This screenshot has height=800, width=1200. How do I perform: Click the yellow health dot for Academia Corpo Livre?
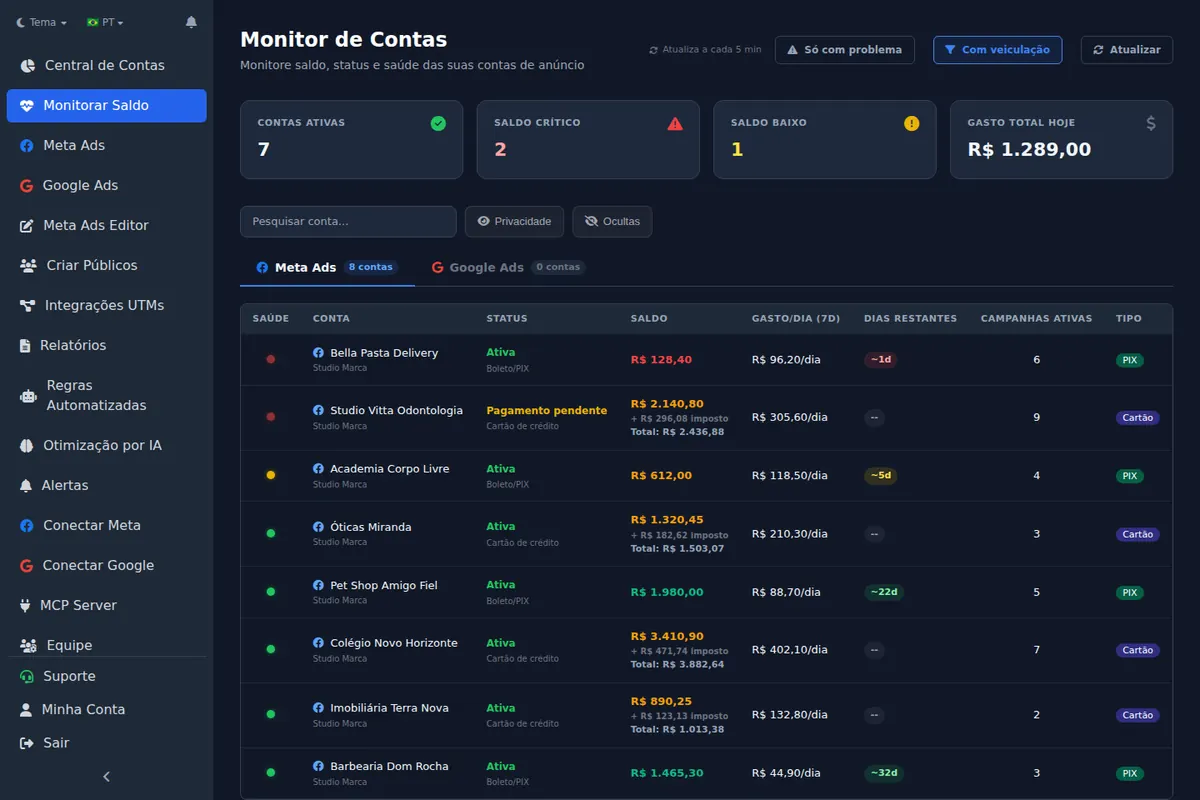pos(270,475)
